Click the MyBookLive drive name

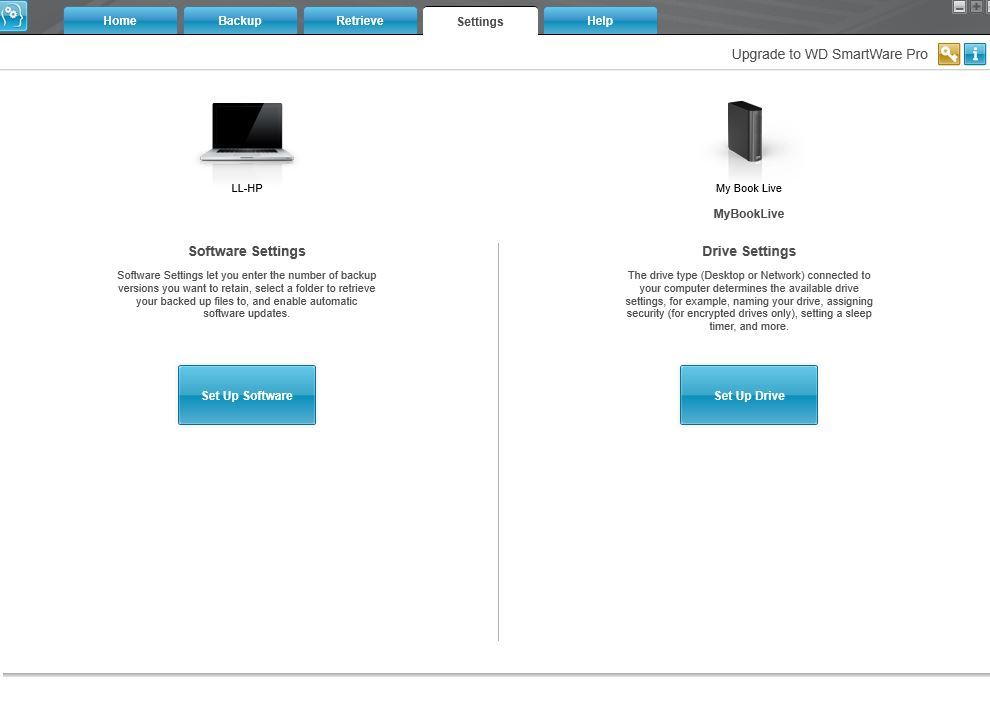click(749, 214)
